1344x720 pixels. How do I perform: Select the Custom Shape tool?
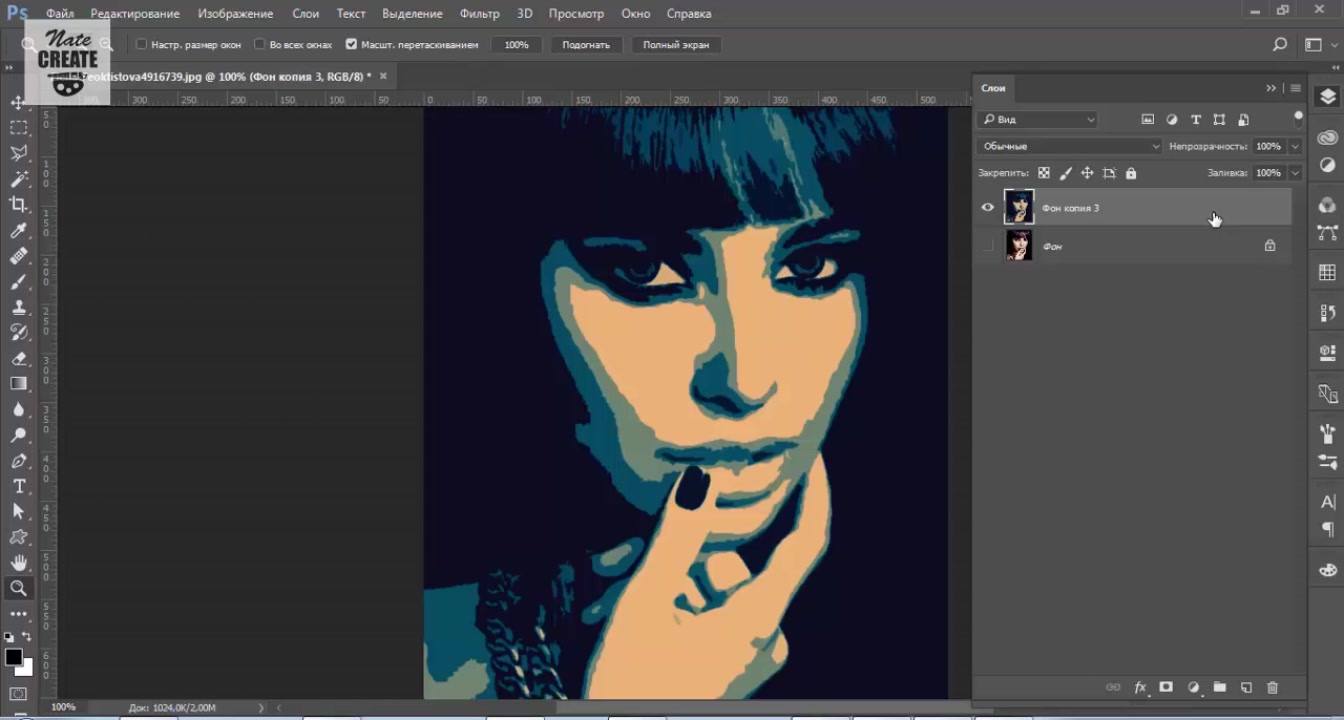pos(19,537)
